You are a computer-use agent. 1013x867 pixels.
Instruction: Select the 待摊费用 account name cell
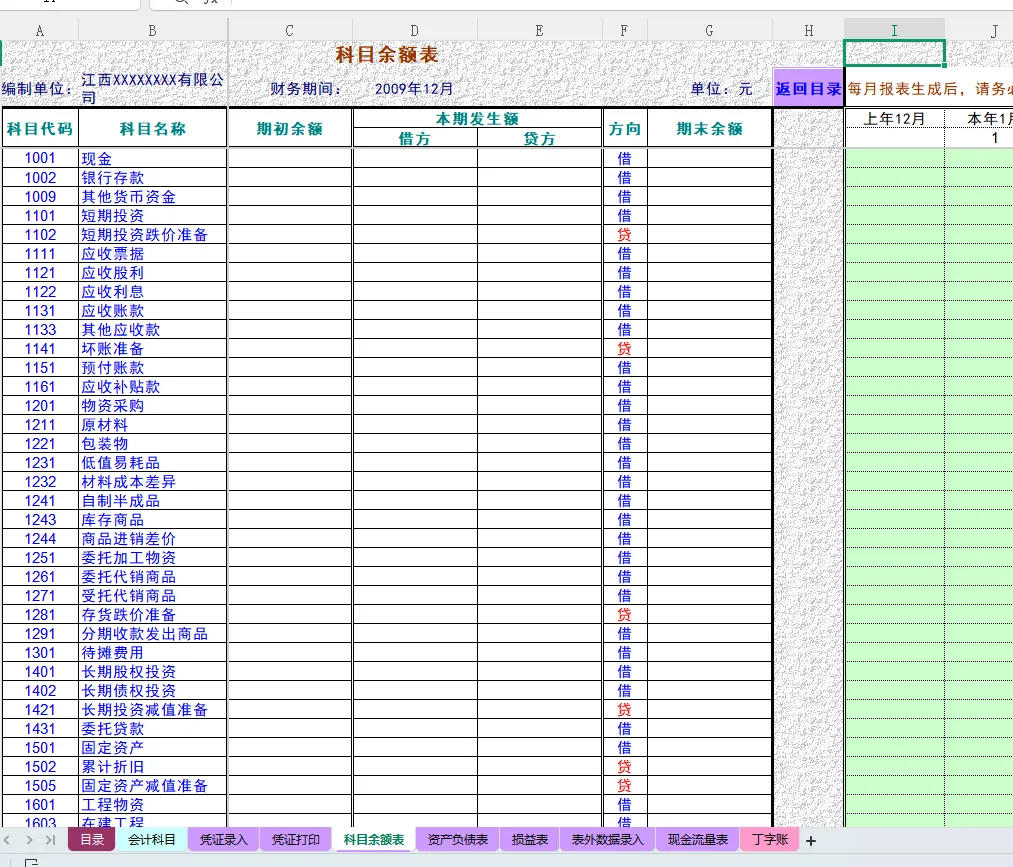pyautogui.click(x=152, y=653)
